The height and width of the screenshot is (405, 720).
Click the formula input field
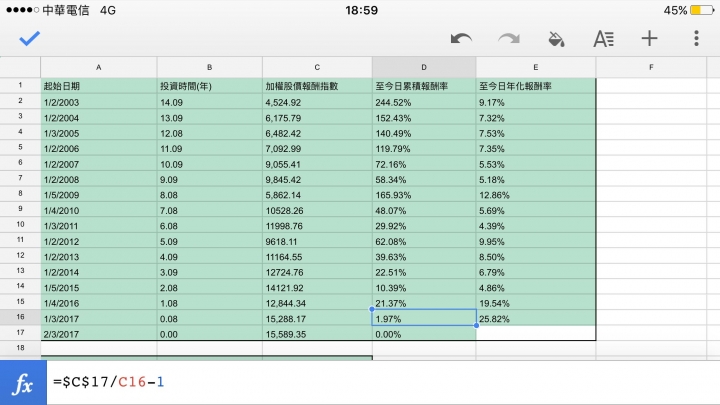point(383,383)
